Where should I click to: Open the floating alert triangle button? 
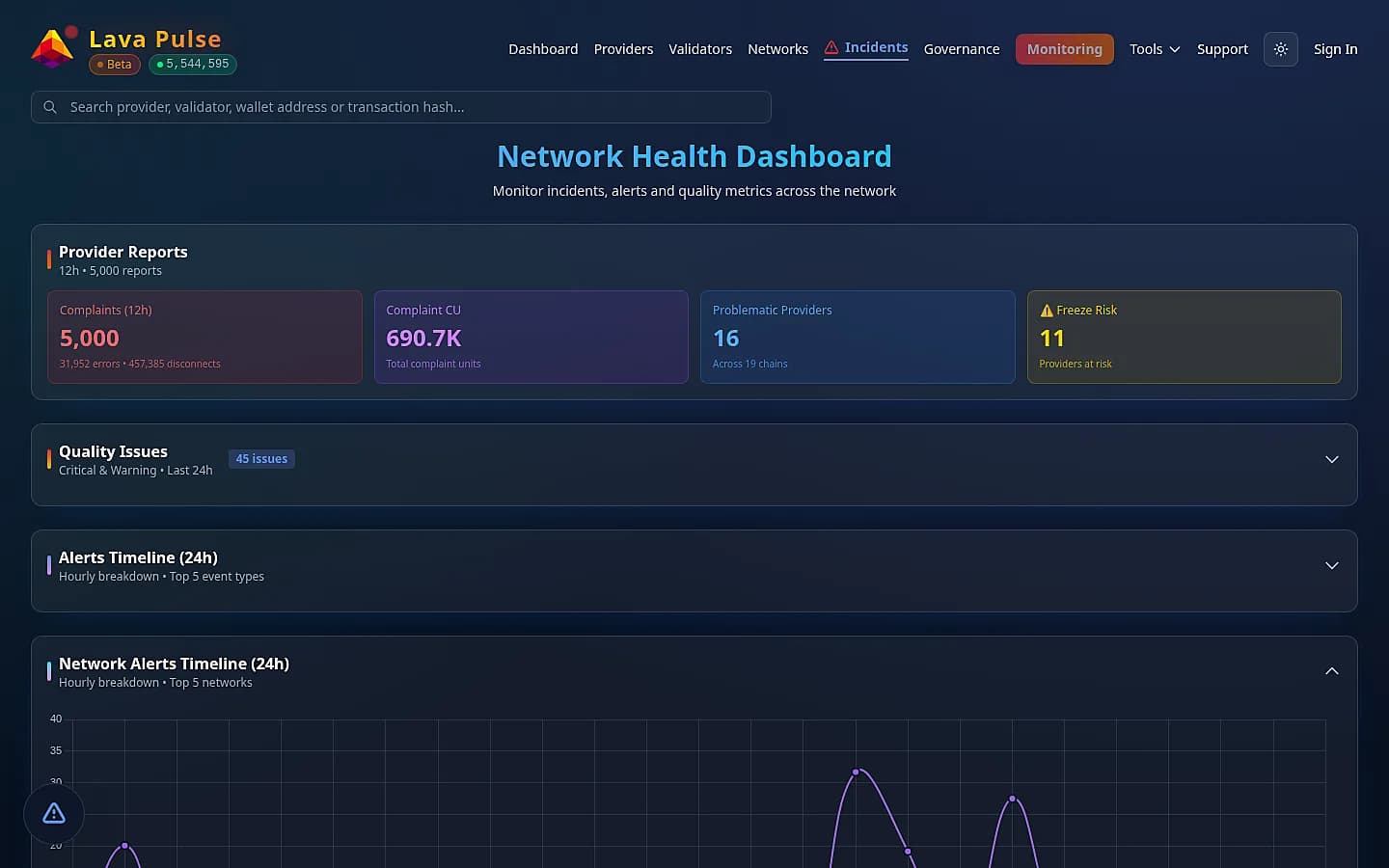(54, 814)
